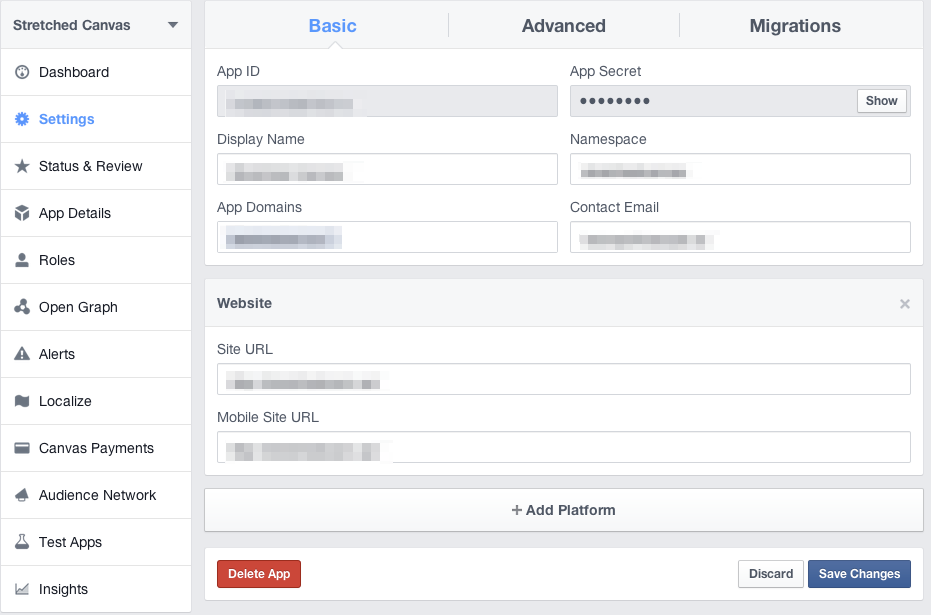Focus the Display Name field

(387, 169)
